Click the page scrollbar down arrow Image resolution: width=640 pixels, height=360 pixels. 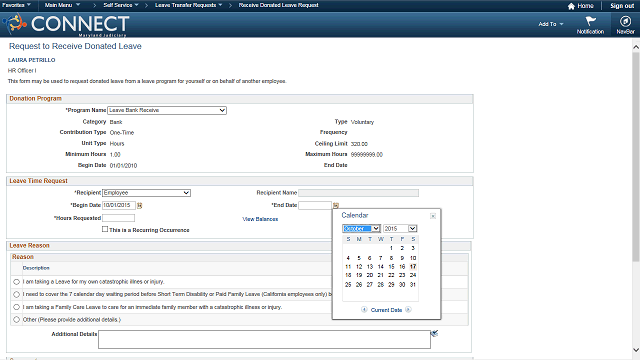pos(636,350)
